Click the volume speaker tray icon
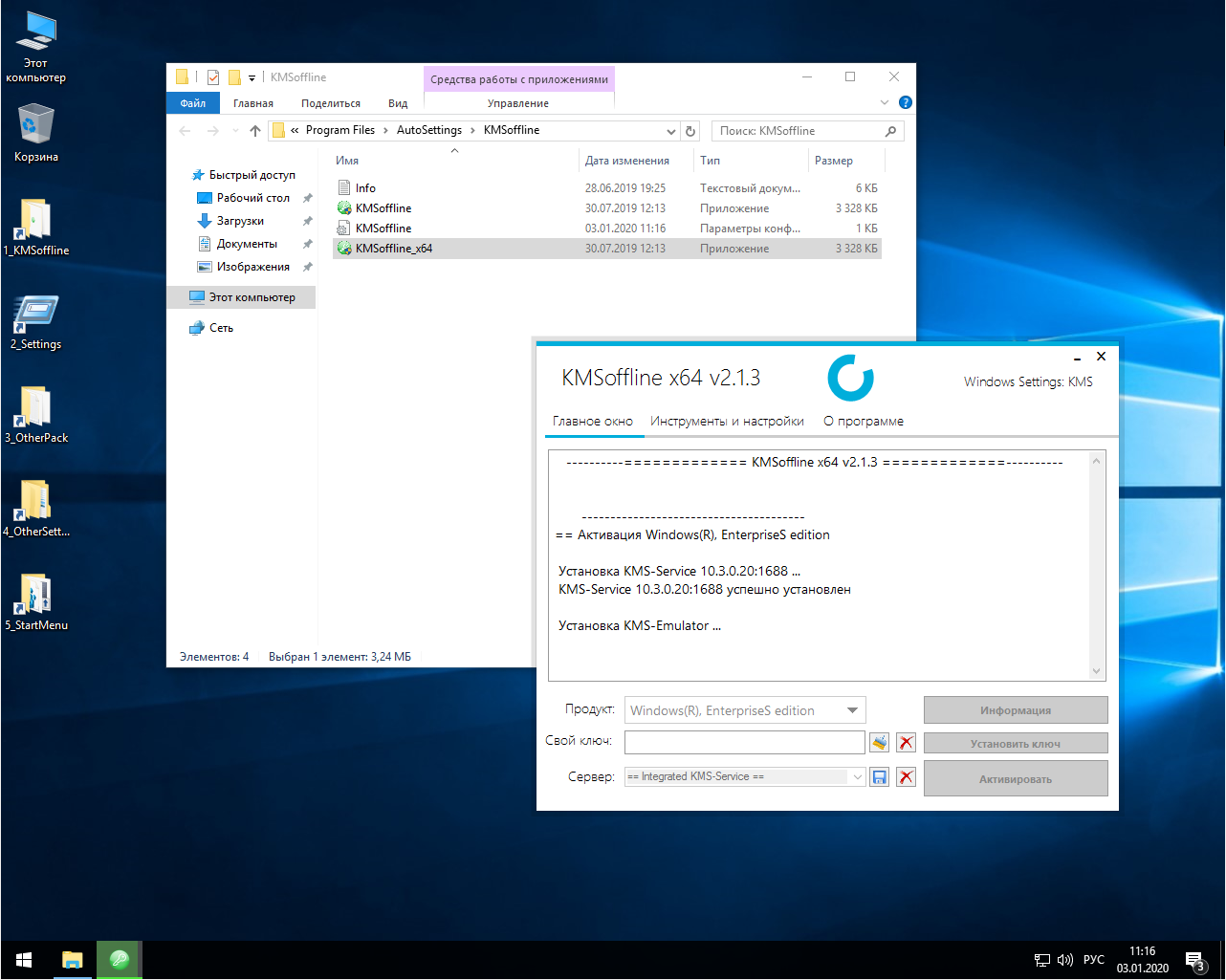Viewport: 1226px width, 980px height. 1065,960
